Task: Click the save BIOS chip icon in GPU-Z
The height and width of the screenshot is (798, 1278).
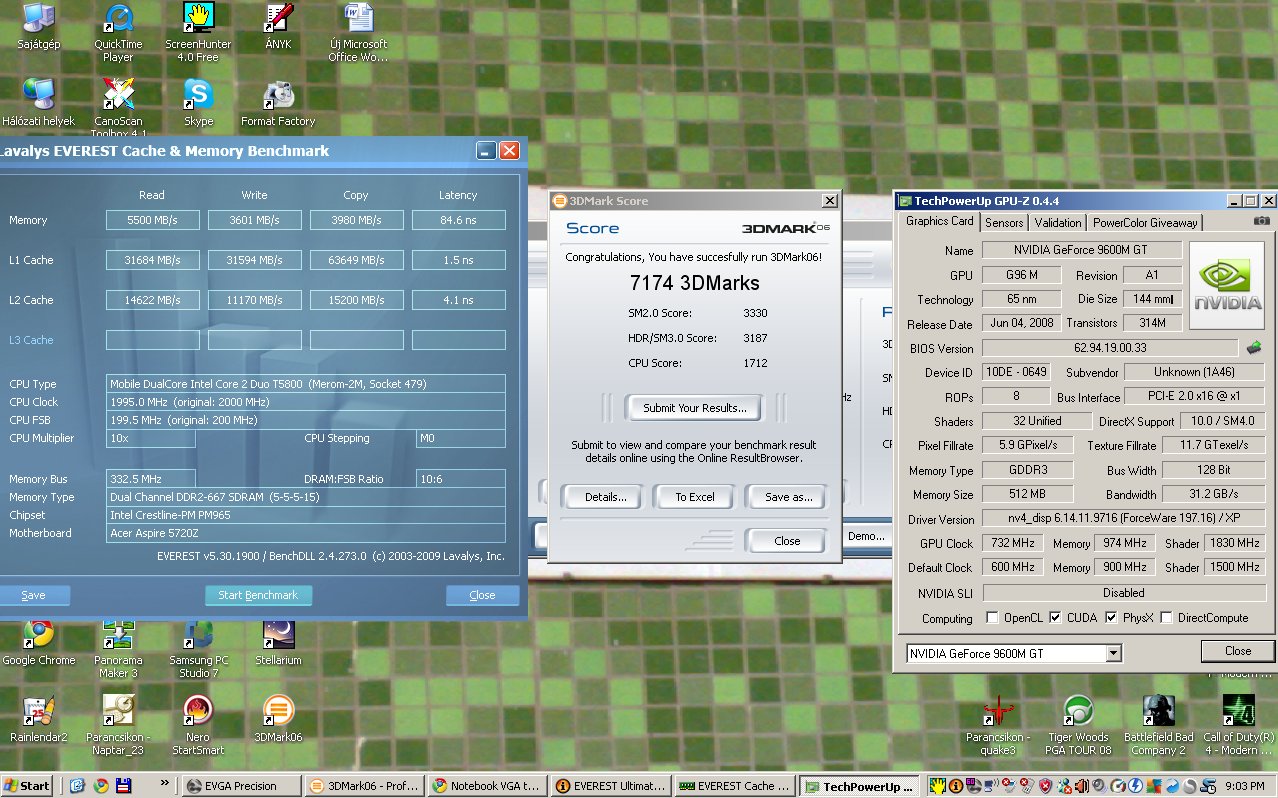Action: click(x=1253, y=348)
